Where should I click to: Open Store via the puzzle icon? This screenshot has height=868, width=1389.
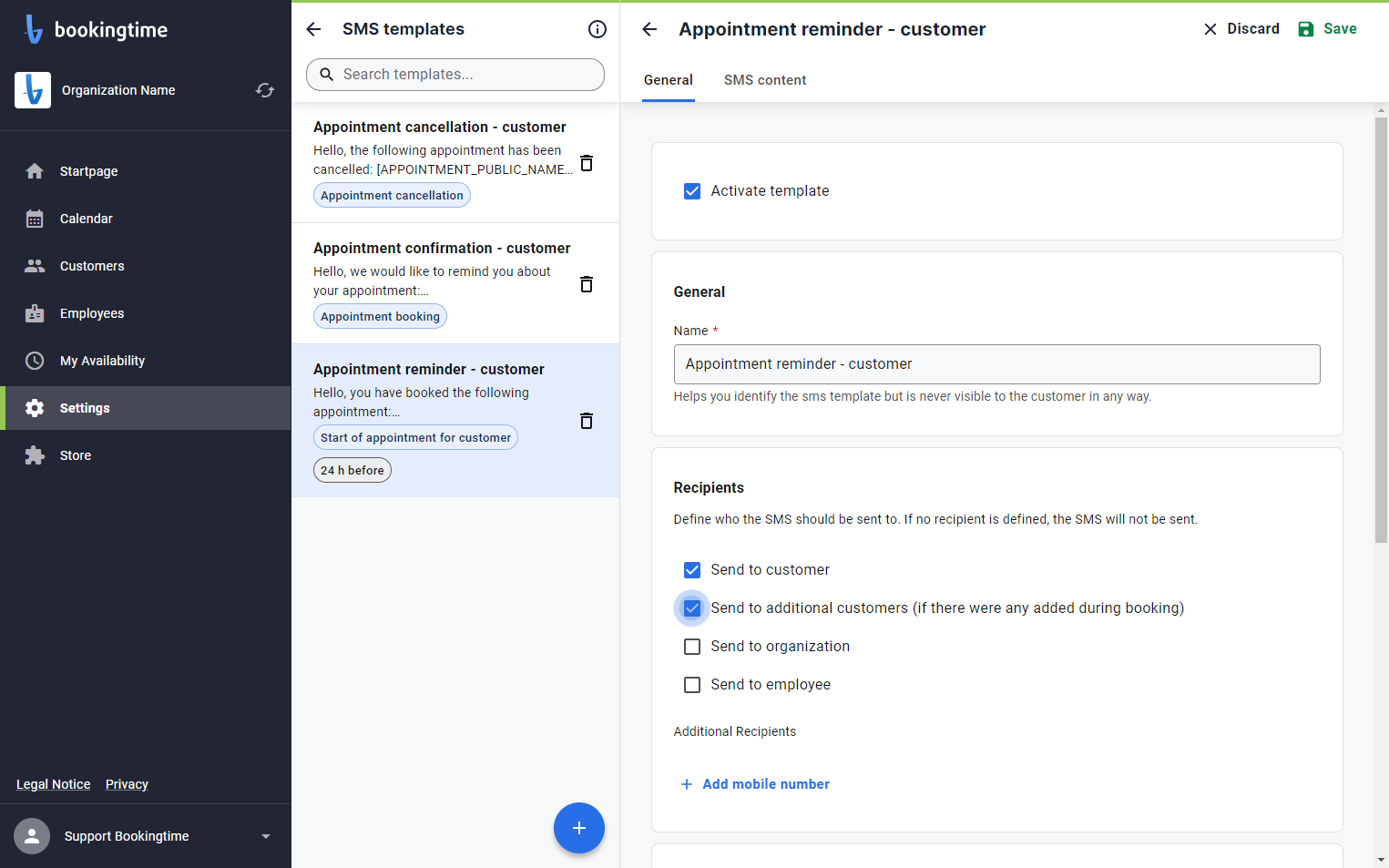(x=35, y=455)
